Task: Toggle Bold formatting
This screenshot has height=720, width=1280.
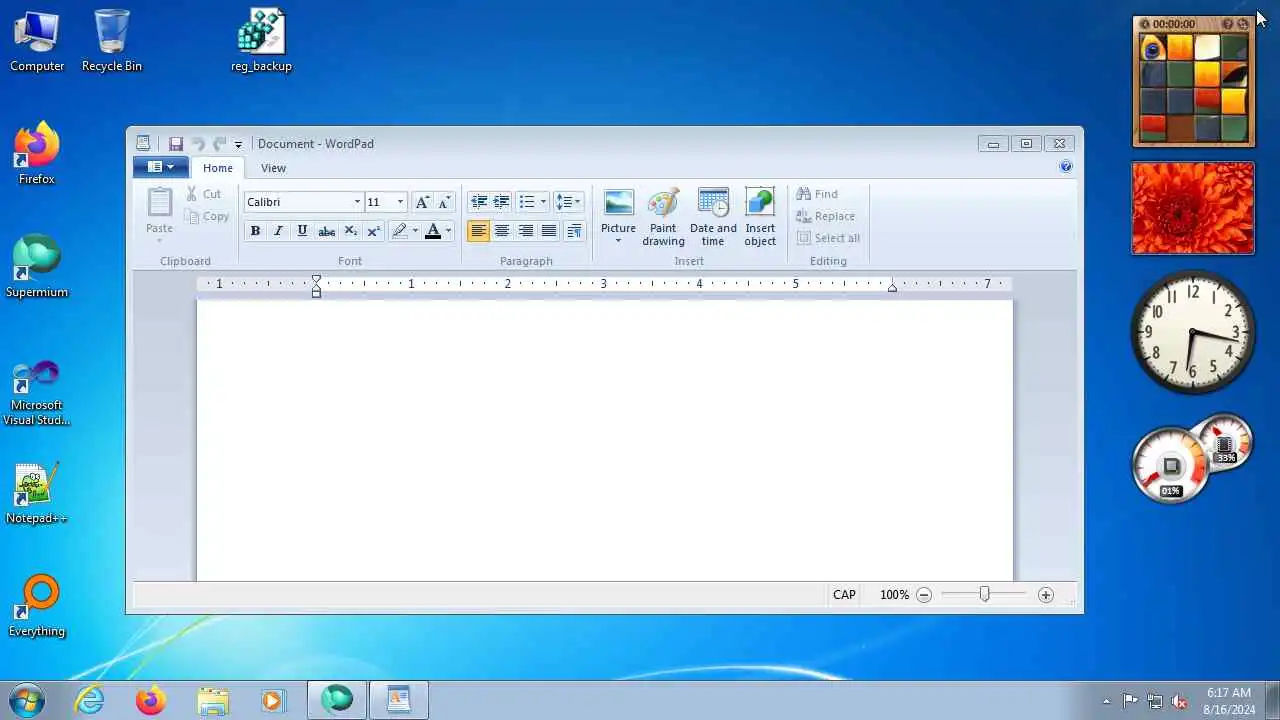Action: tap(255, 231)
